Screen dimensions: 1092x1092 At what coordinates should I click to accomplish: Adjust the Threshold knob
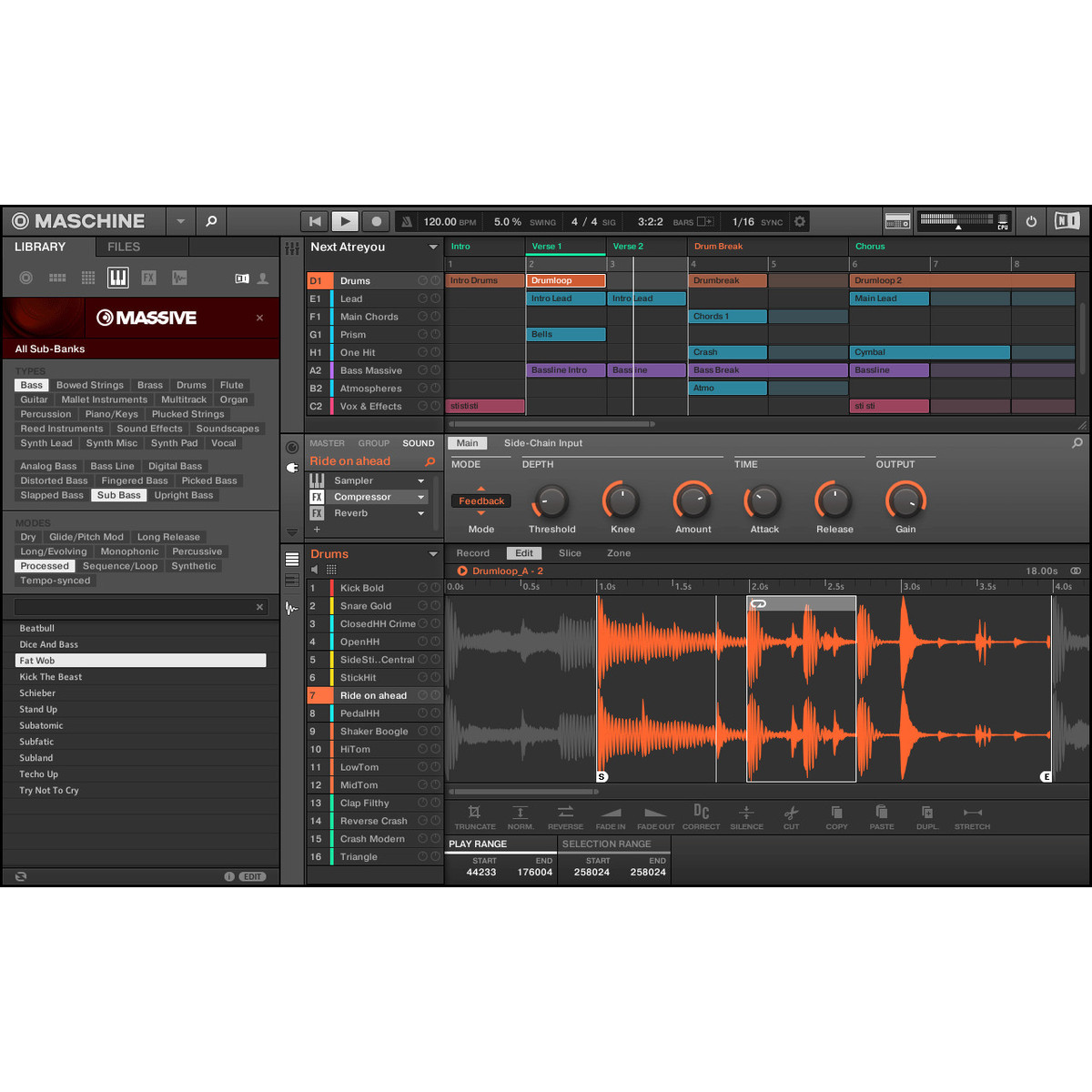coord(551,500)
